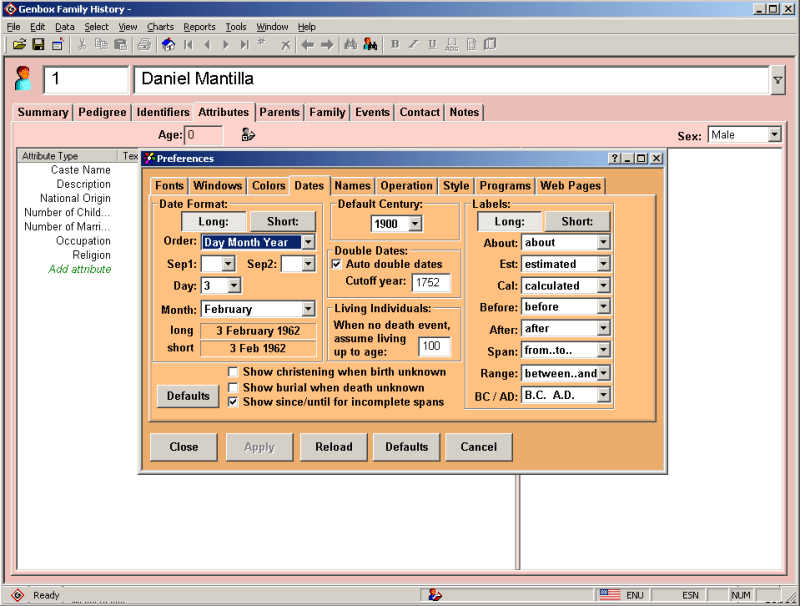Click the Apply button in Preferences
Image resolution: width=800 pixels, height=606 pixels.
(x=259, y=447)
